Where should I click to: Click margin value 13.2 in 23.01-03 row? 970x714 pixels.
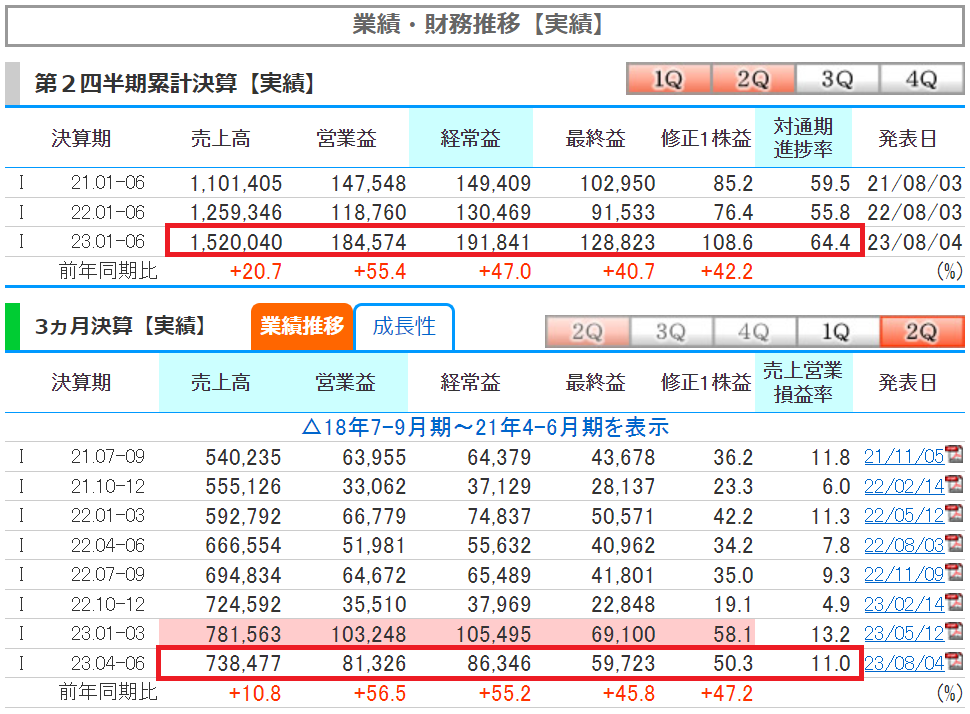click(831, 634)
